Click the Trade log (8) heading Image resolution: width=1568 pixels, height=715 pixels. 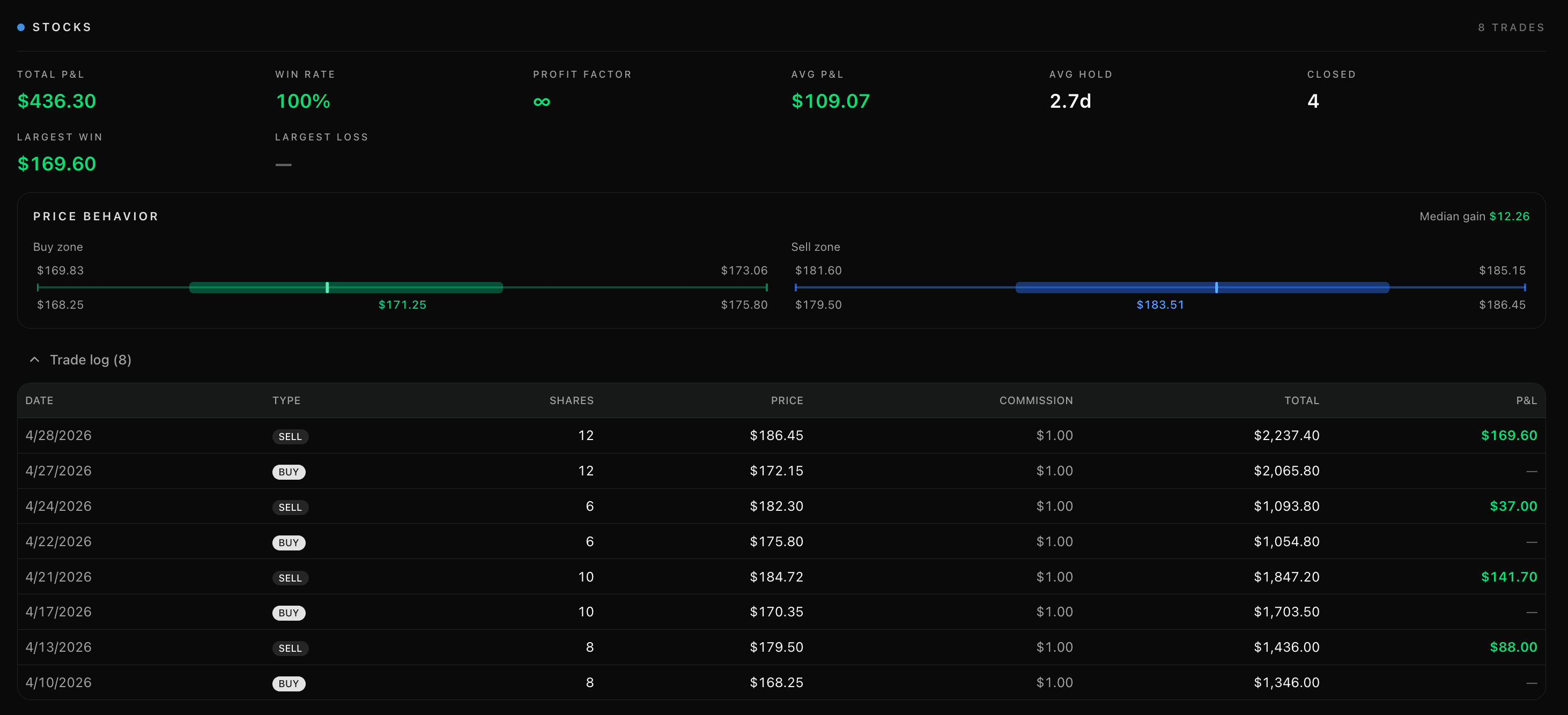click(91, 360)
